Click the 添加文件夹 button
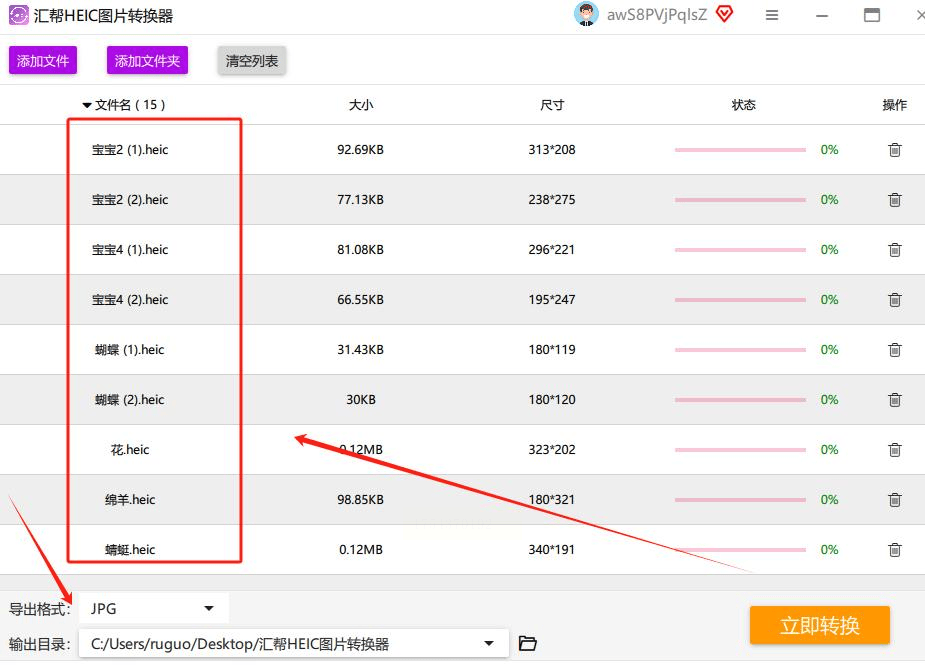The height and width of the screenshot is (665, 925). 146,60
